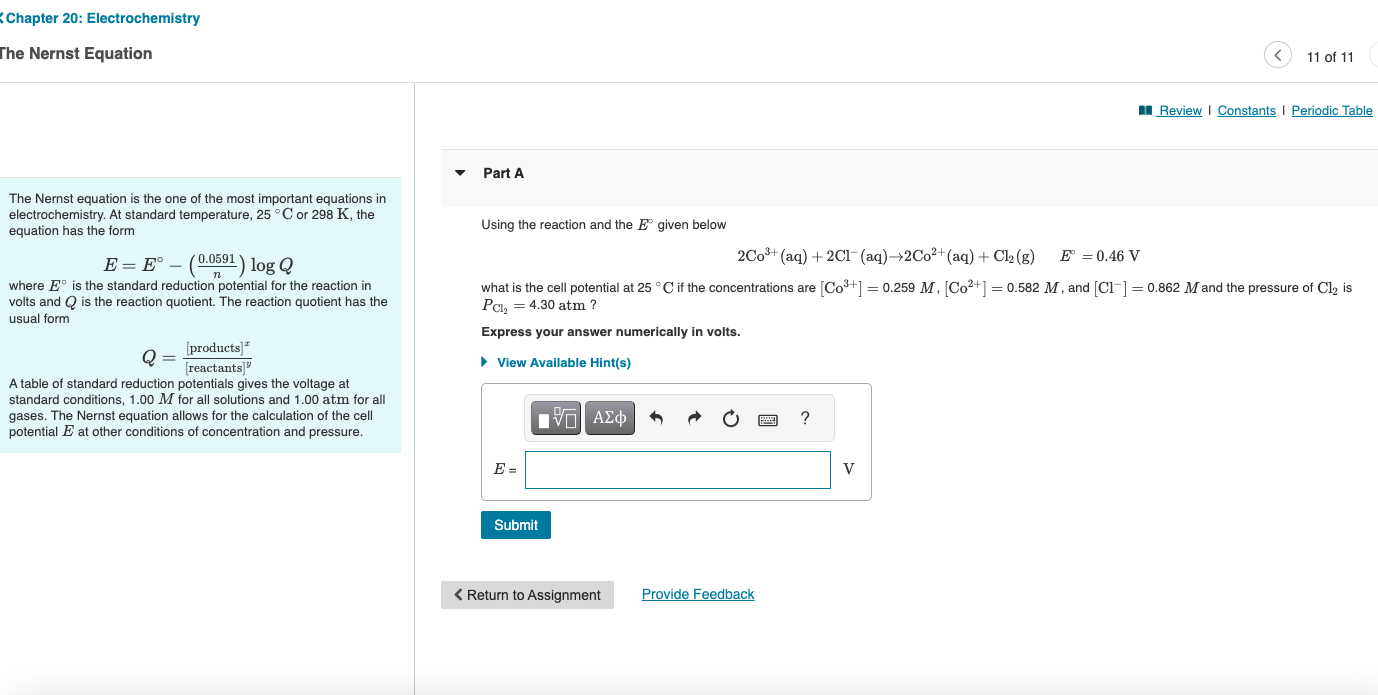Image resolution: width=1378 pixels, height=695 pixels.
Task: Click the redo icon in the answer toolbar
Action: click(694, 417)
